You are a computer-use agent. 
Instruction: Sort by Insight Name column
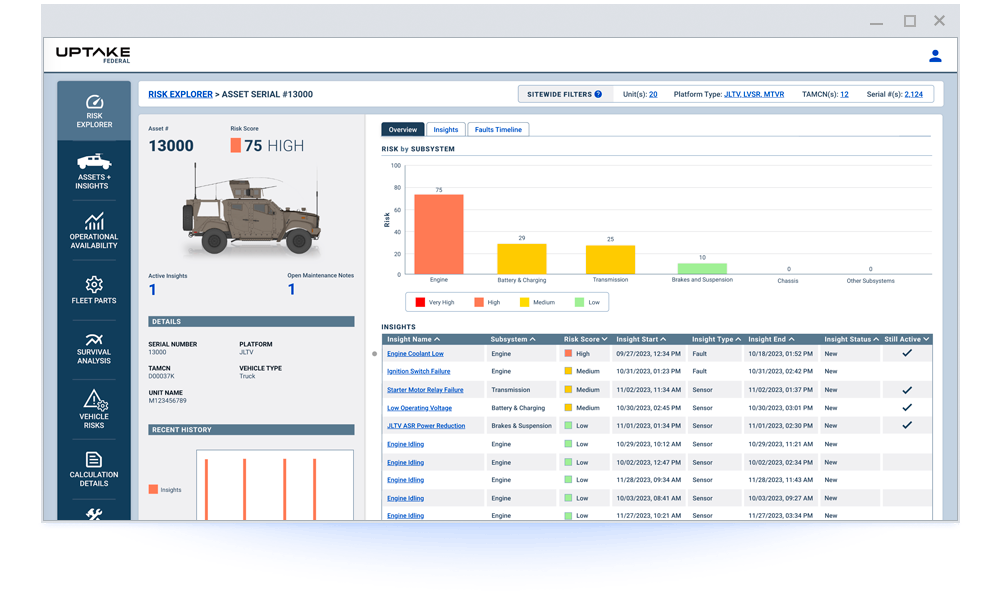pos(413,339)
